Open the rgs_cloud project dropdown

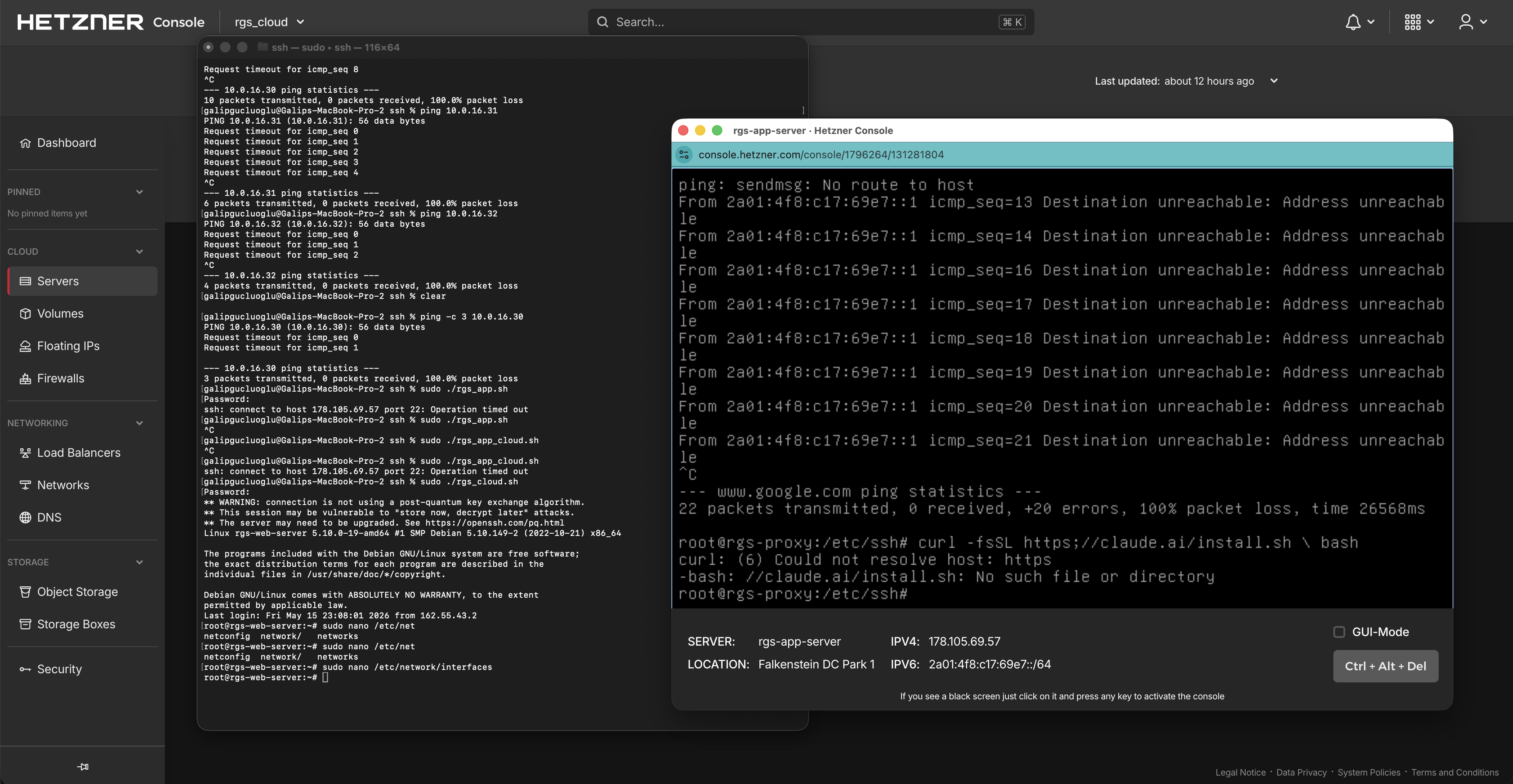point(269,22)
